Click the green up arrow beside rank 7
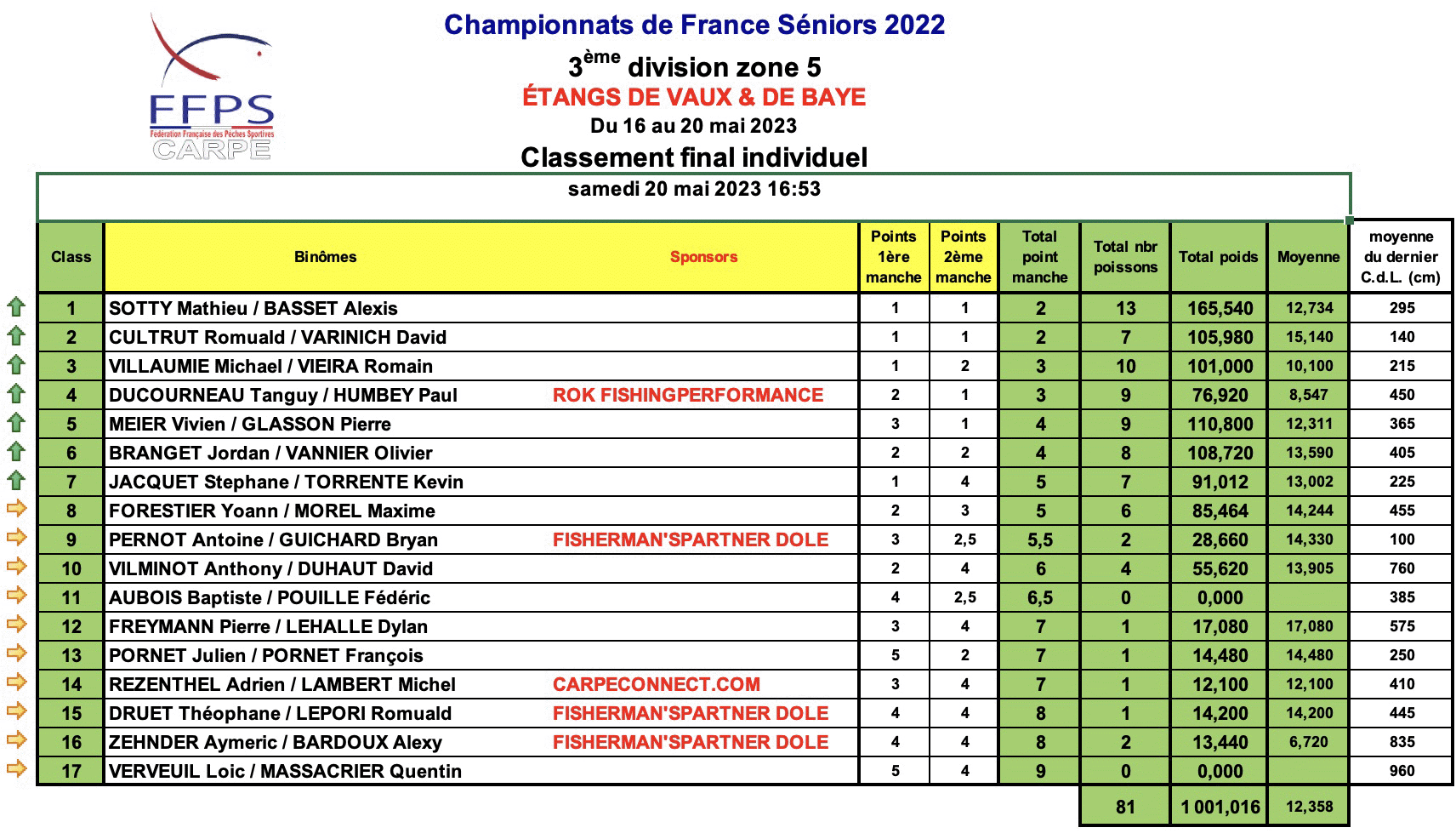1456x839 pixels. click(16, 481)
